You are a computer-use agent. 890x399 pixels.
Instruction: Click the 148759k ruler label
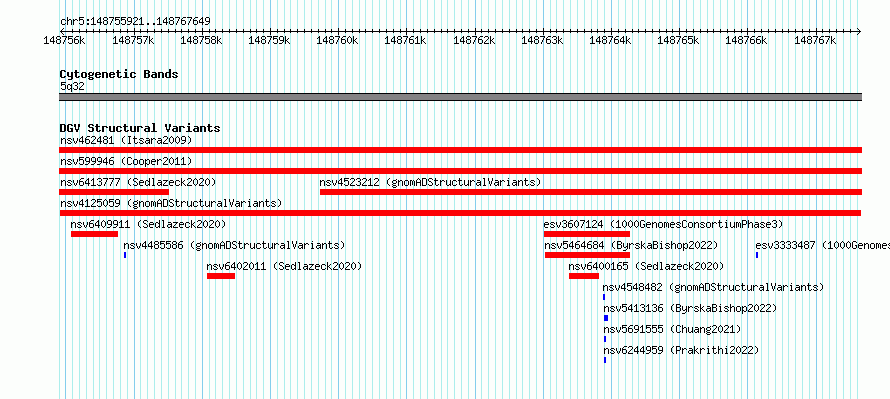pyautogui.click(x=269, y=41)
